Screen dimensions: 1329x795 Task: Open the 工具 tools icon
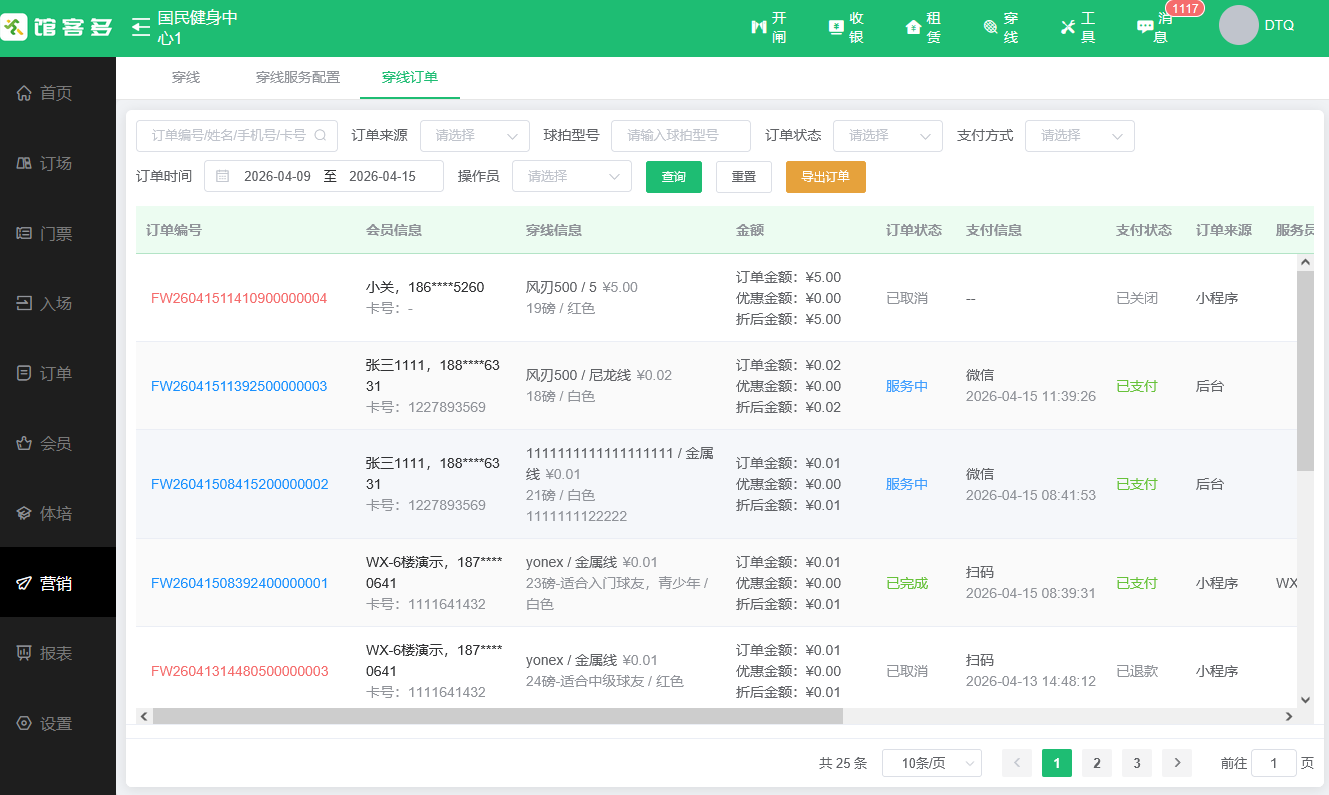point(1077,27)
